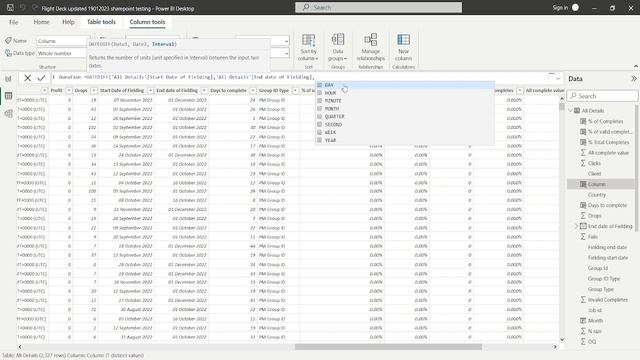
Task: Click the title bar Search box
Action: tap(378, 7)
